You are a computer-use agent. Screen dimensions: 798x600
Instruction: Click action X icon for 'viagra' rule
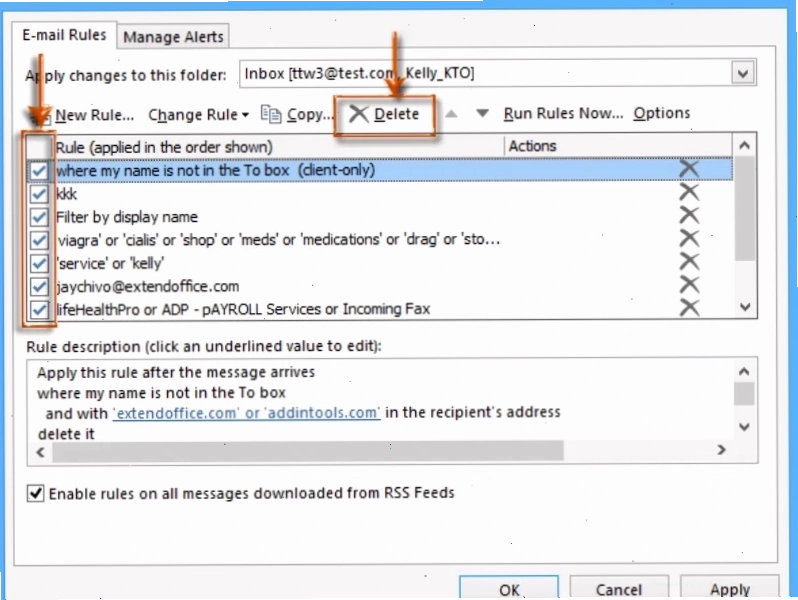click(x=689, y=239)
